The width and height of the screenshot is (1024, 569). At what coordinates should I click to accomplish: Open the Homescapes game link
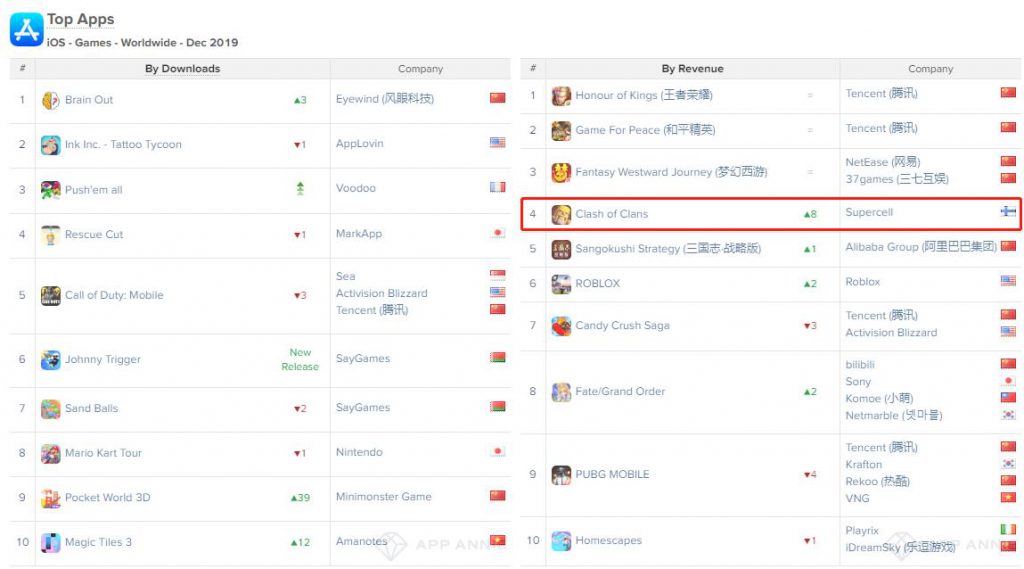point(609,540)
